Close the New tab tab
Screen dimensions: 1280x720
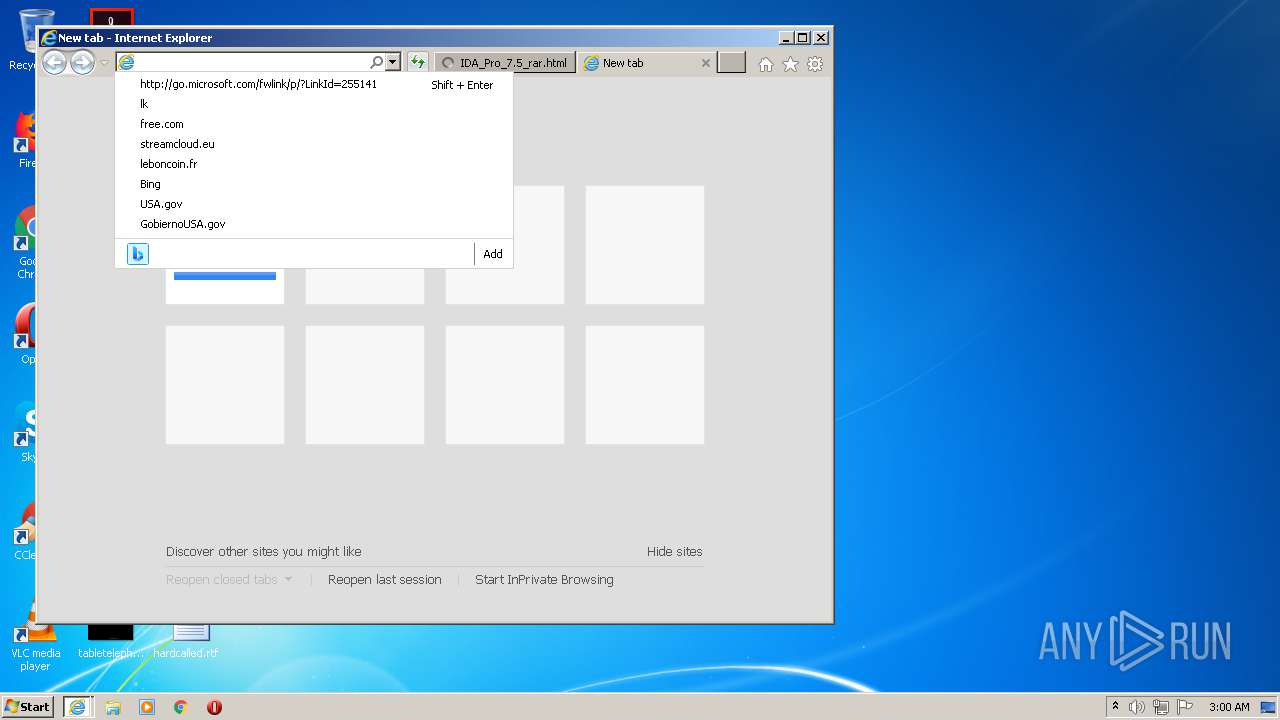click(x=705, y=63)
